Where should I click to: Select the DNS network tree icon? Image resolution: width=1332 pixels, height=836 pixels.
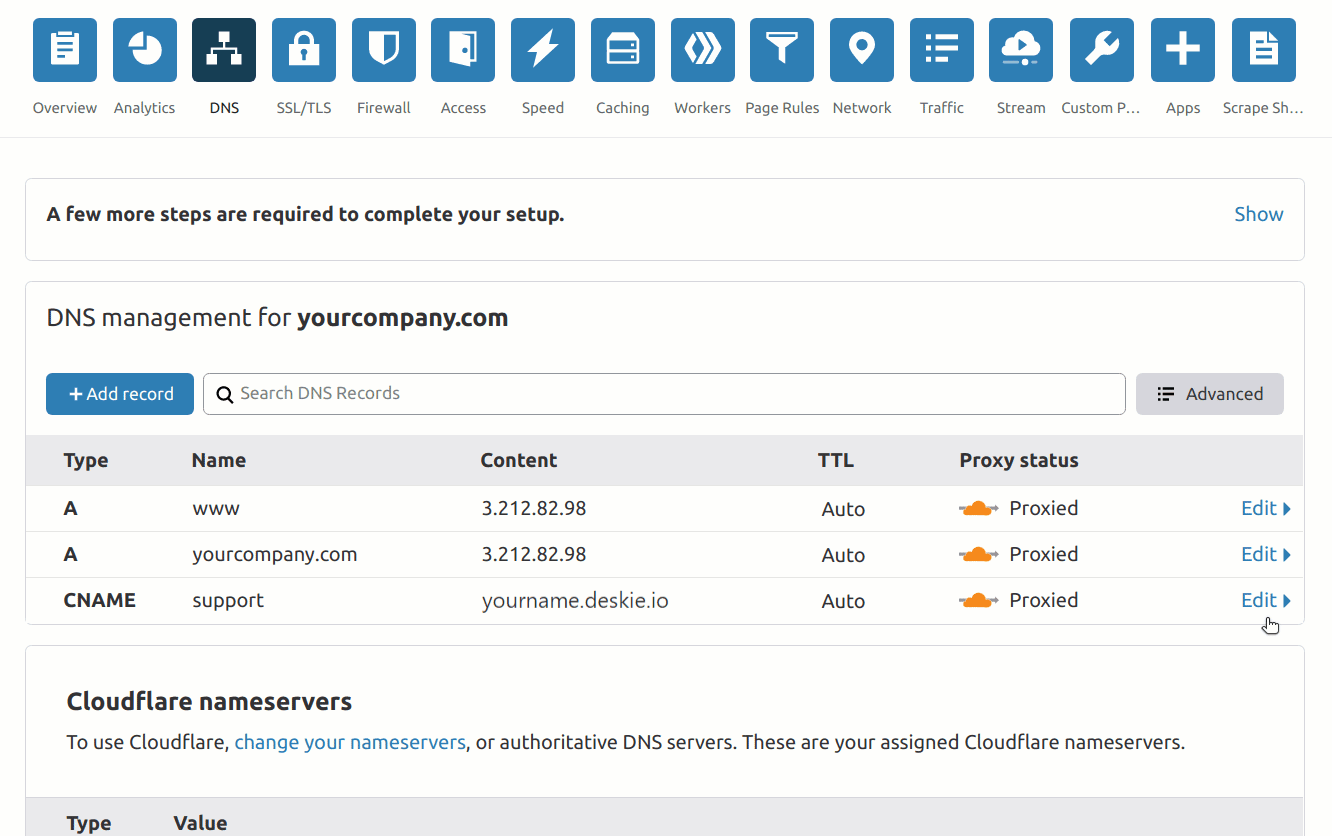pos(224,50)
